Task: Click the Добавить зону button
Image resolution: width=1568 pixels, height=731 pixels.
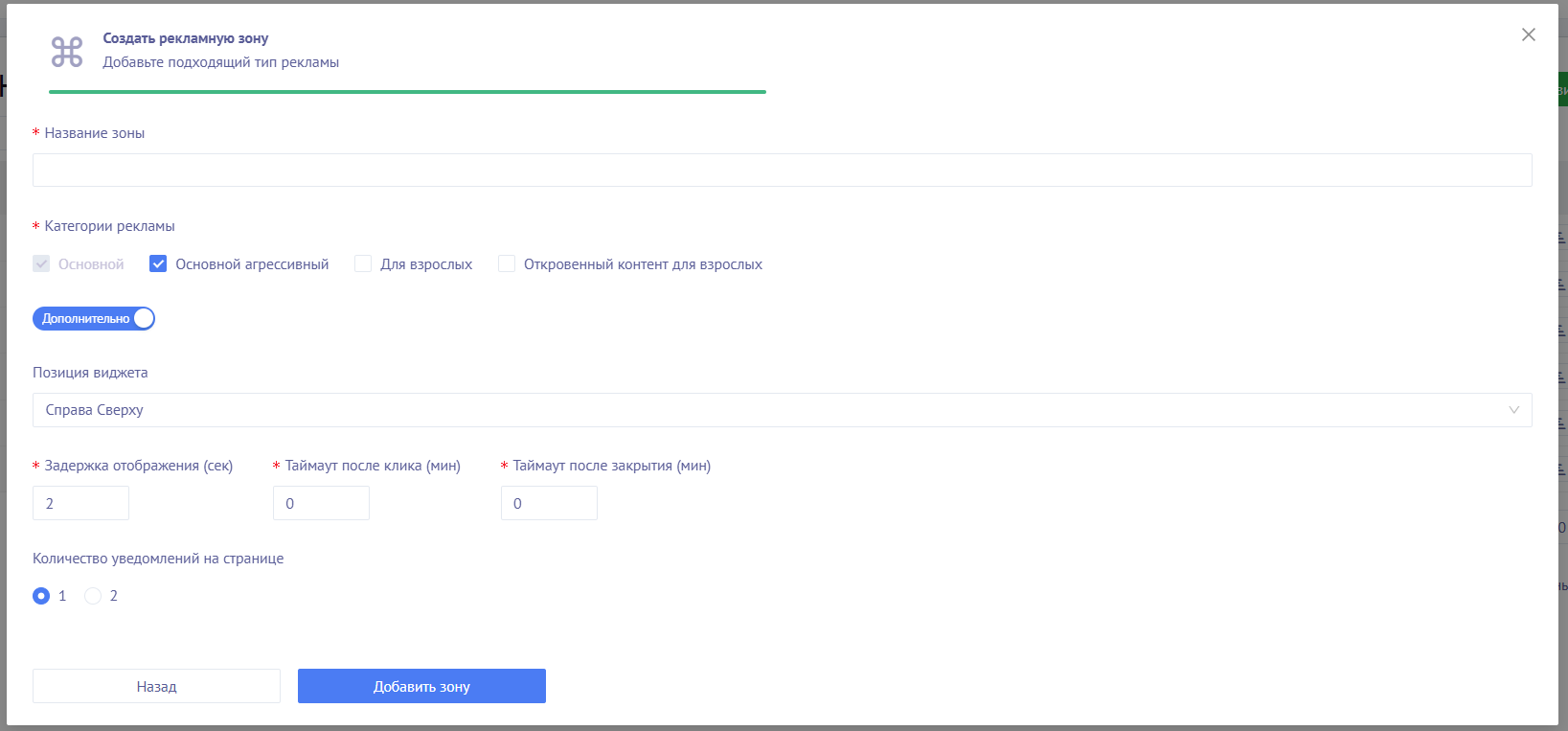Action: tap(421, 686)
